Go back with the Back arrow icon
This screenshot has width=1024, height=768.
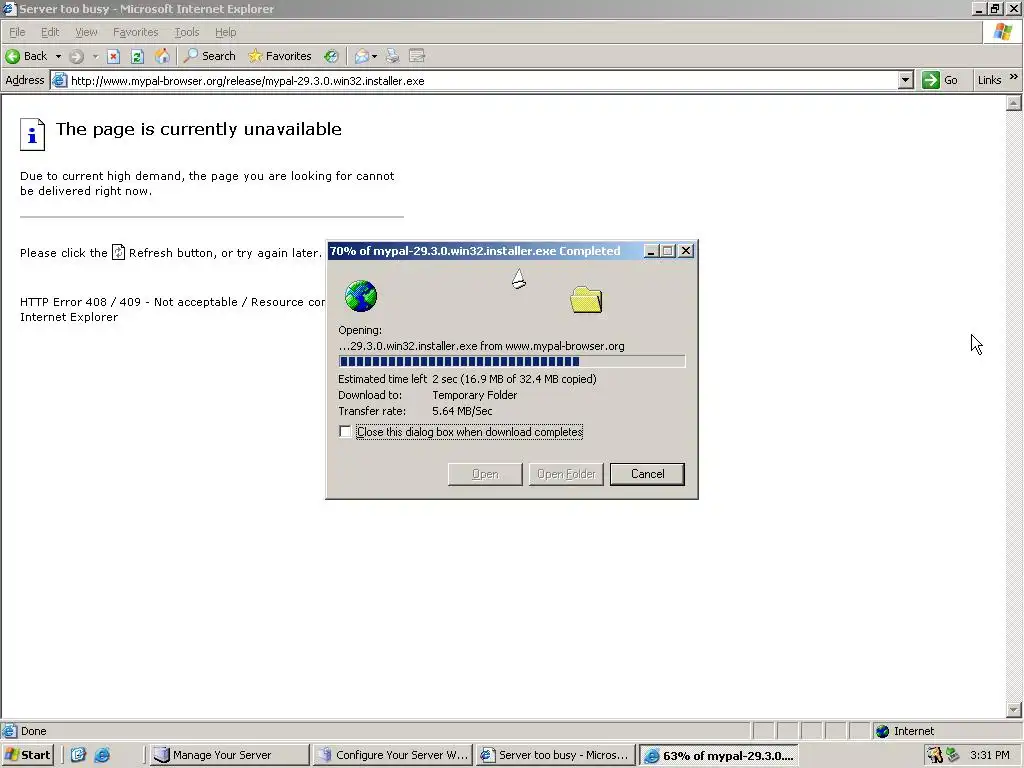12,56
